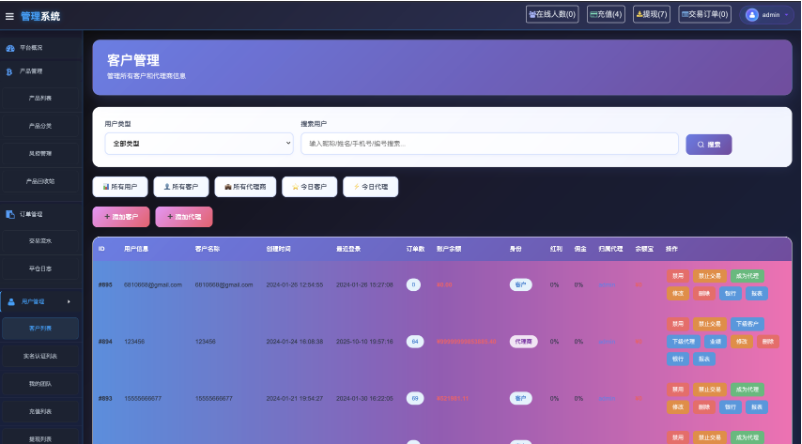Select 产品列表 in the sidebar menu

tap(41, 98)
